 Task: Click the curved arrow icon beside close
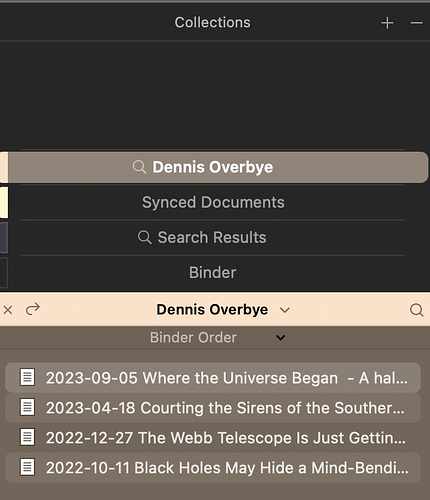pos(33,309)
